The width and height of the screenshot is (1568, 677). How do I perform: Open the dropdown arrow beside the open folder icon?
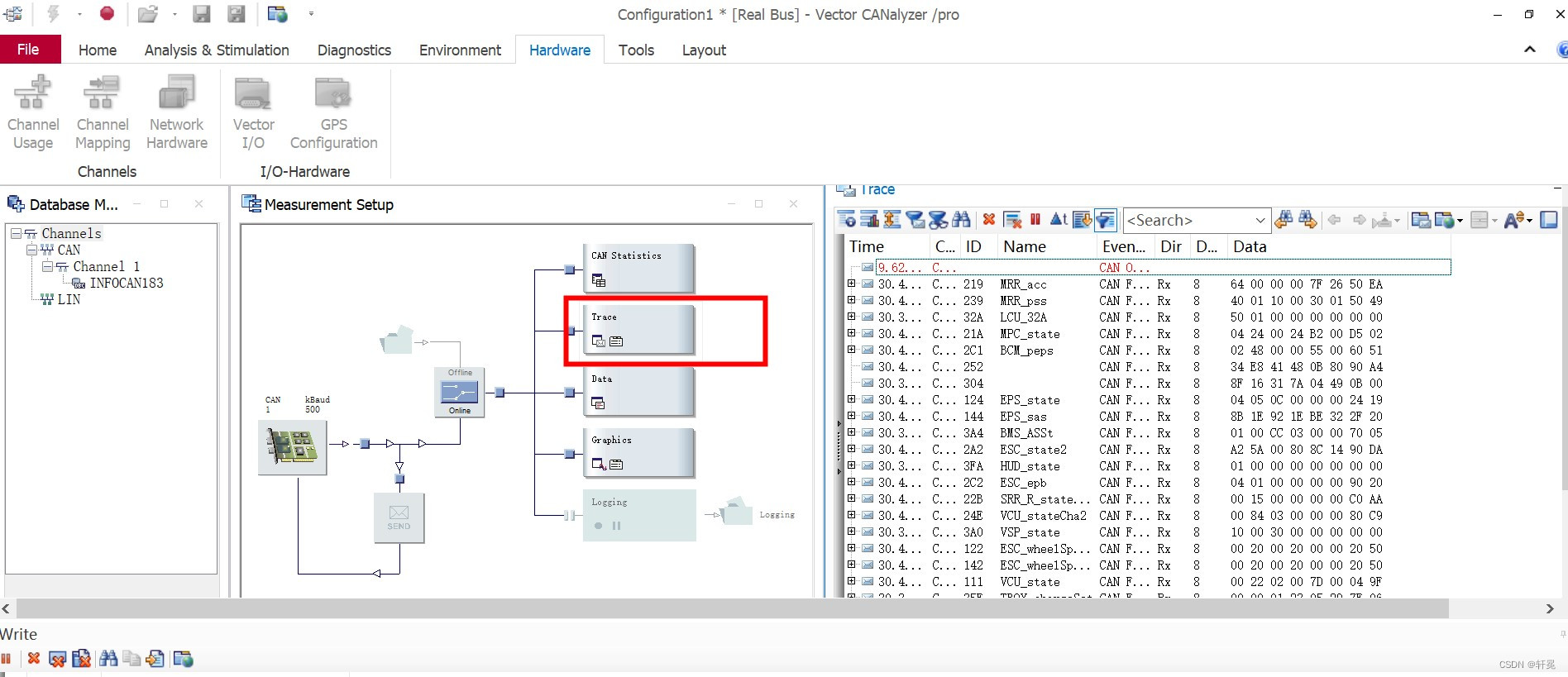click(x=174, y=14)
